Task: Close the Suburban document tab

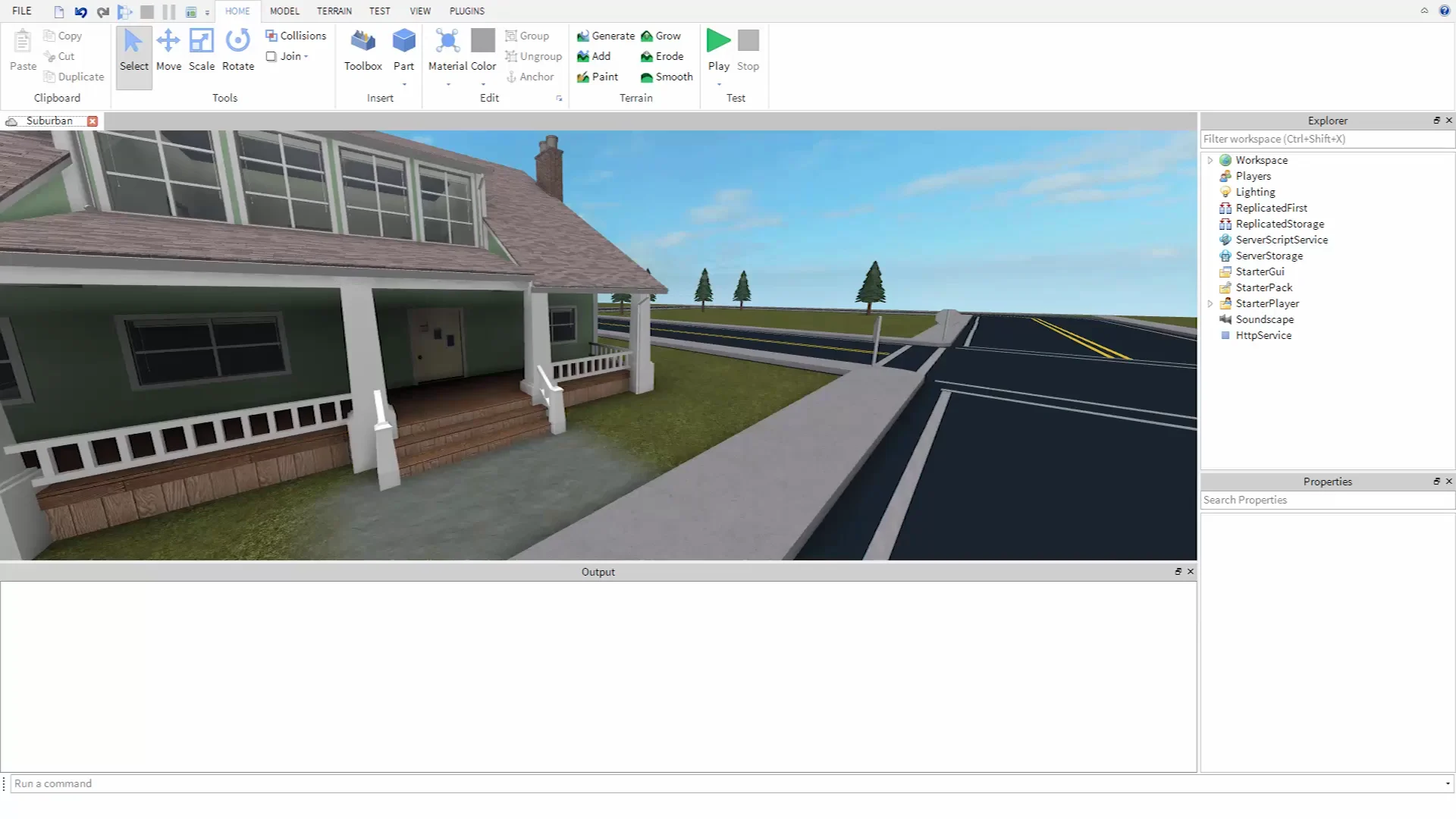Action: tap(93, 121)
